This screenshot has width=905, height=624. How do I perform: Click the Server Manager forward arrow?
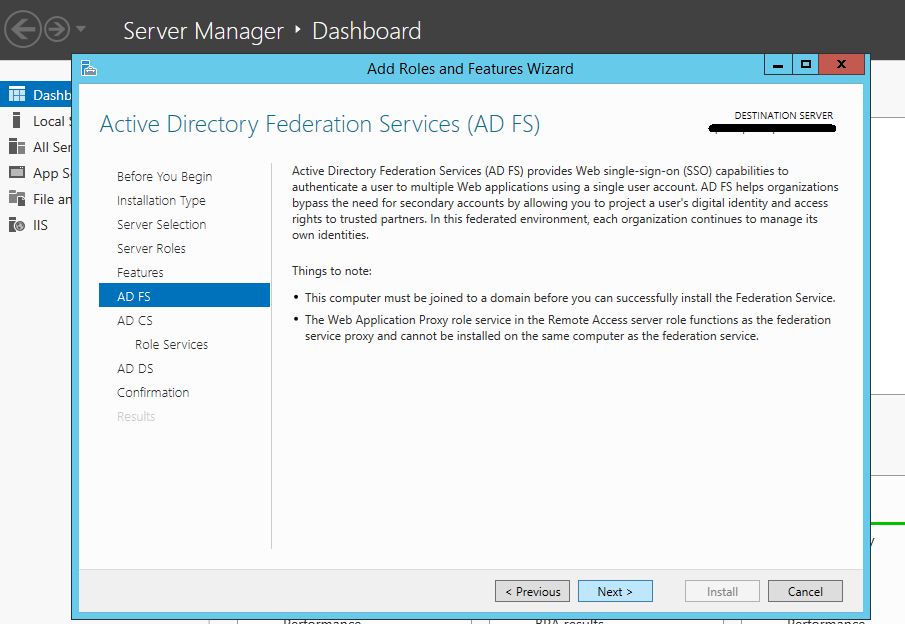point(56,30)
